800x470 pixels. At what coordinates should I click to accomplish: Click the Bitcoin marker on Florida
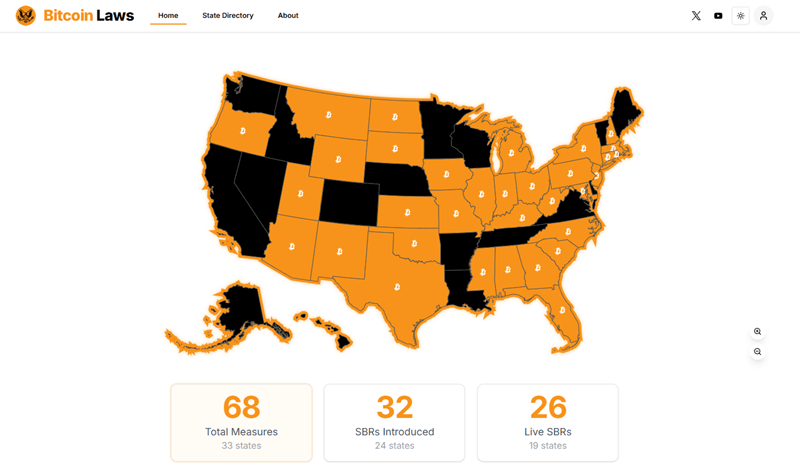pyautogui.click(x=562, y=310)
